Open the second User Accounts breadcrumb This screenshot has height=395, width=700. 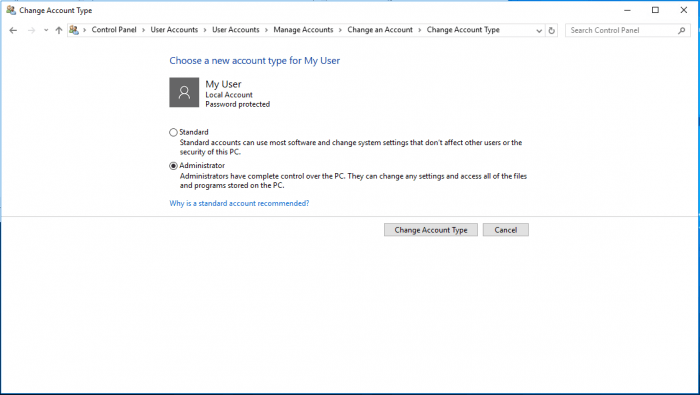click(236, 30)
